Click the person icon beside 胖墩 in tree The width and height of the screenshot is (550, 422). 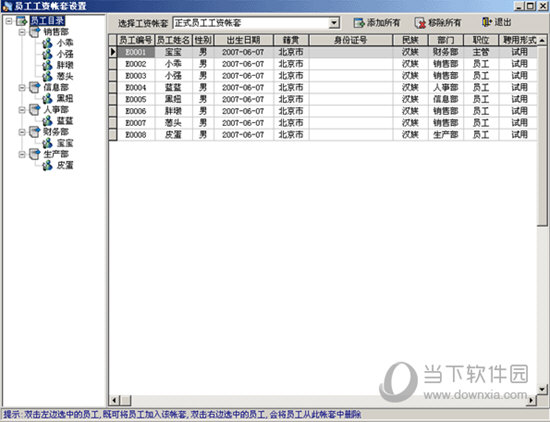pos(47,65)
